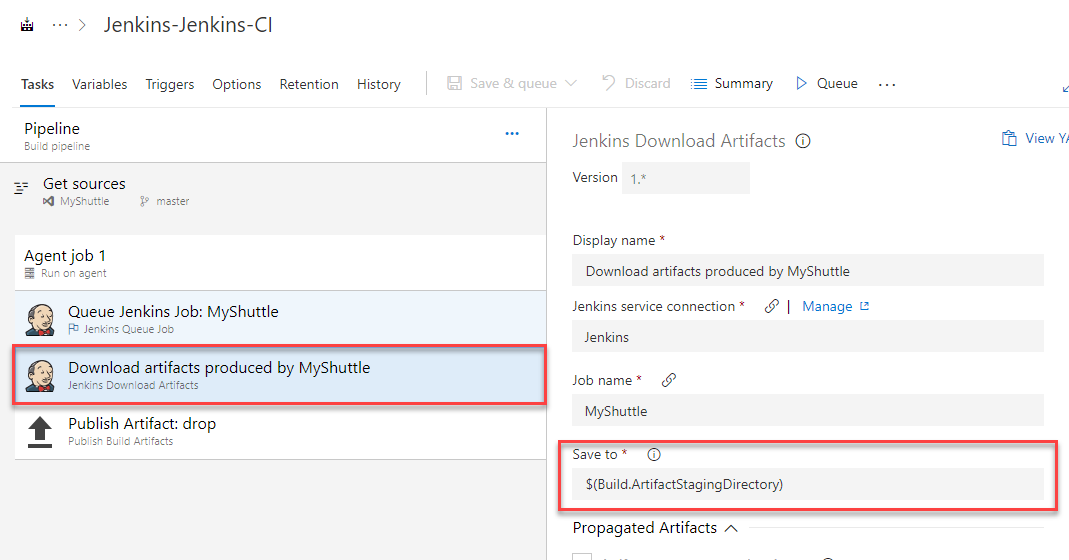Open the toolbar more actions ellipsis
1069x560 pixels.
886,85
